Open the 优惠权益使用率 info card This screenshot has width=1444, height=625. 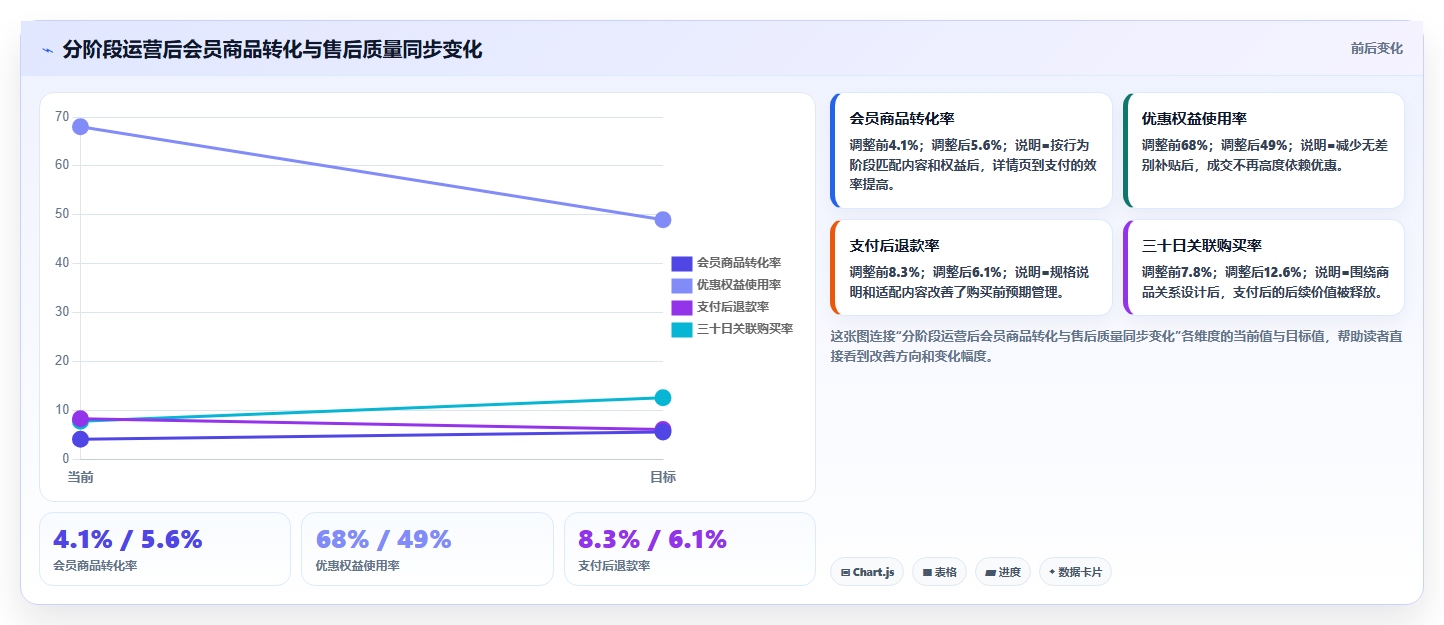coord(1263,150)
